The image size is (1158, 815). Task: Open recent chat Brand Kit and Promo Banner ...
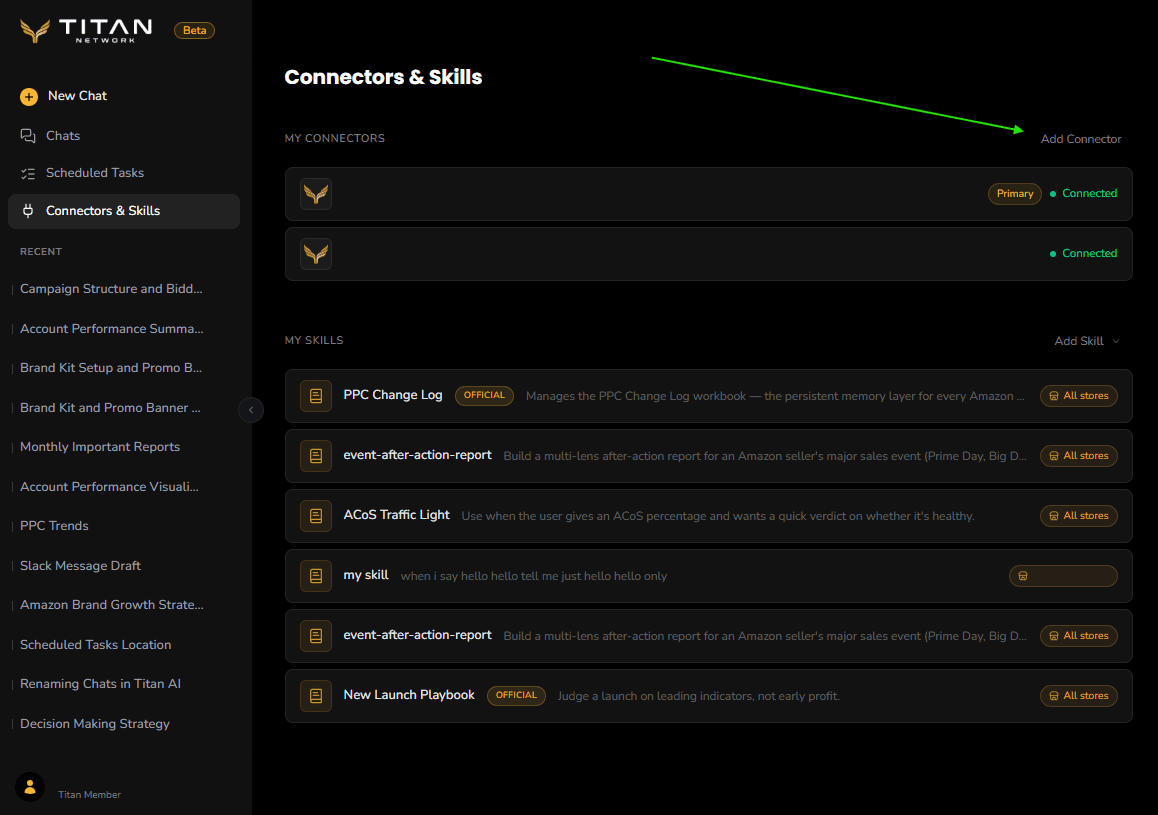[x=110, y=408]
